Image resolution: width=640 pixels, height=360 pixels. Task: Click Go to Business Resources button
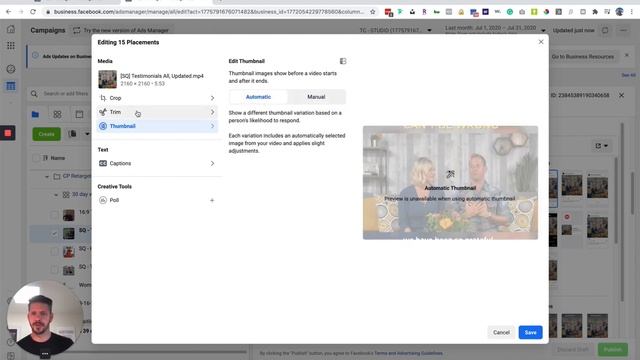pos(582,56)
